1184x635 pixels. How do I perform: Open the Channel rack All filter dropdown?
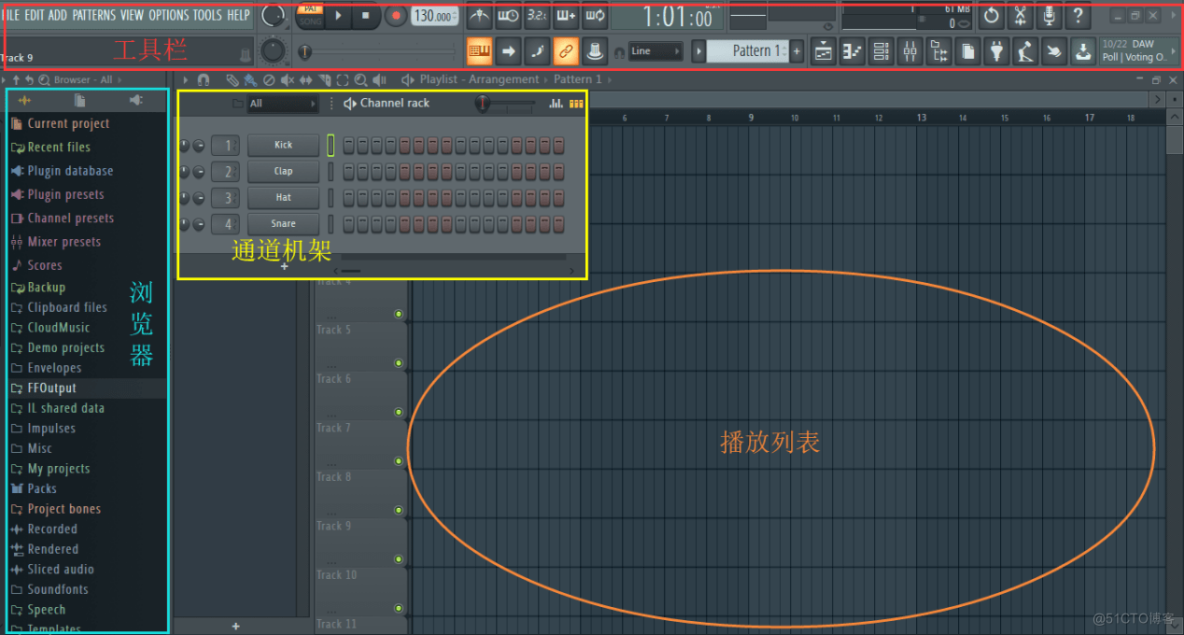(283, 104)
